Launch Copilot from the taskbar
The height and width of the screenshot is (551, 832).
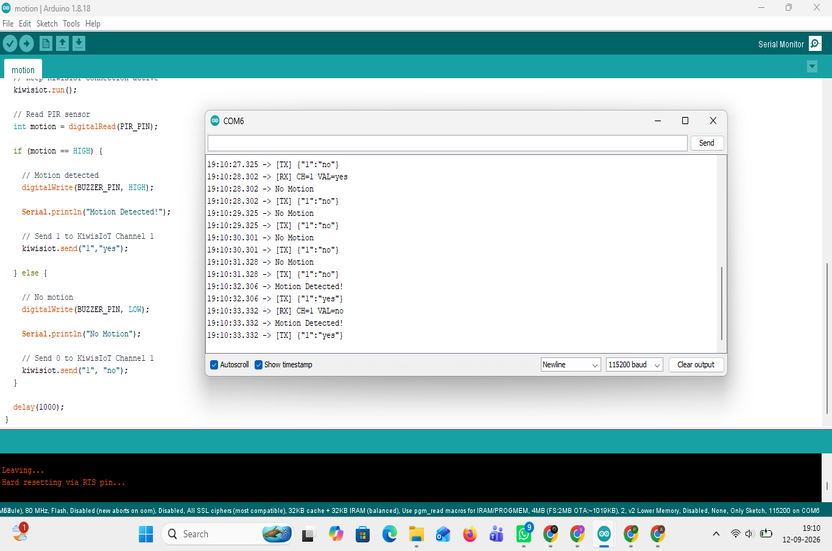point(335,534)
